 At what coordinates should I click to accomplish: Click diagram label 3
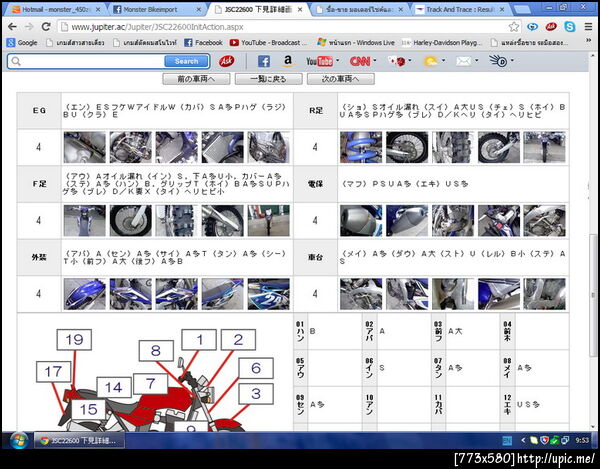256,394
